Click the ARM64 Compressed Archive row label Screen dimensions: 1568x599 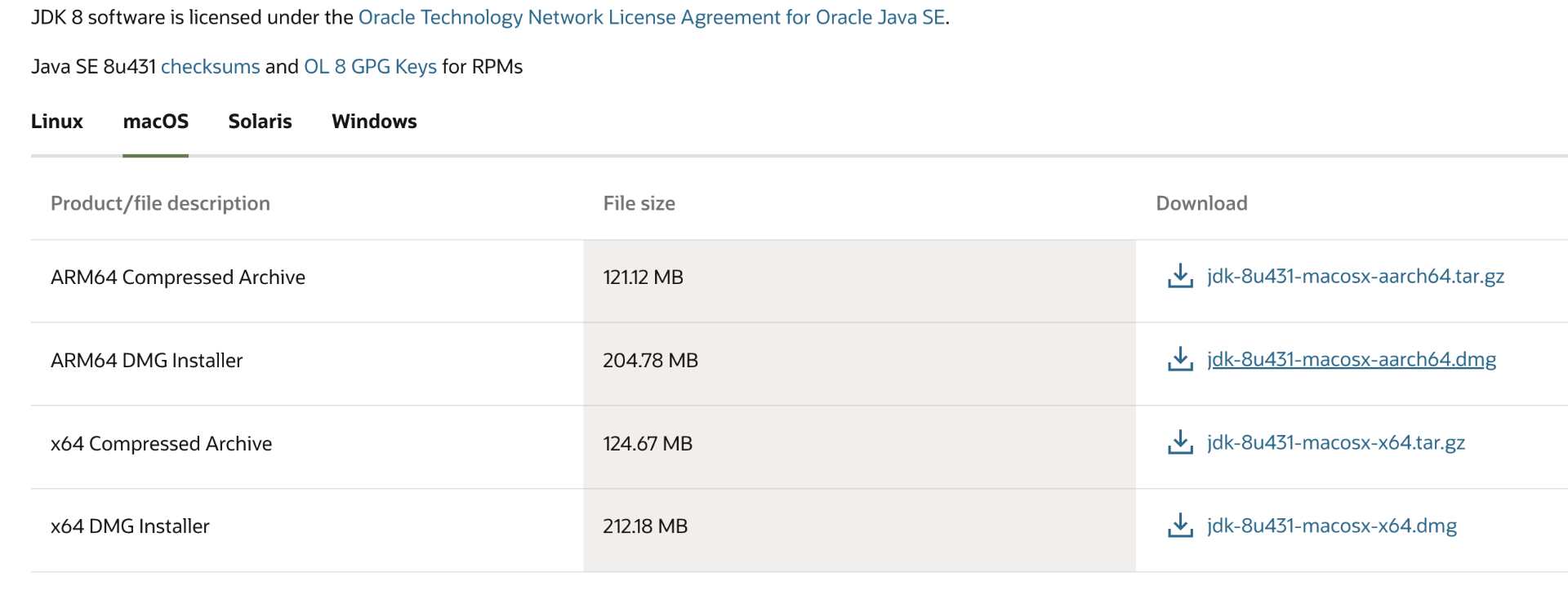178,277
